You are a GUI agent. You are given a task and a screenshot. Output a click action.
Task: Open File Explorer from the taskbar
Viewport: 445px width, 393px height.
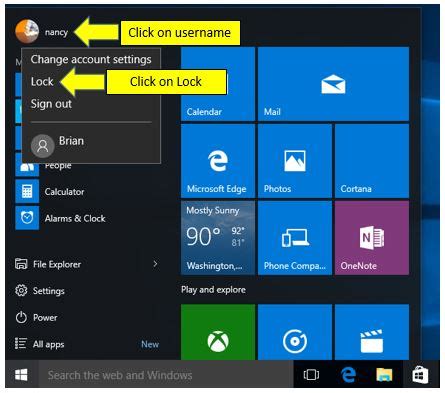tap(384, 375)
